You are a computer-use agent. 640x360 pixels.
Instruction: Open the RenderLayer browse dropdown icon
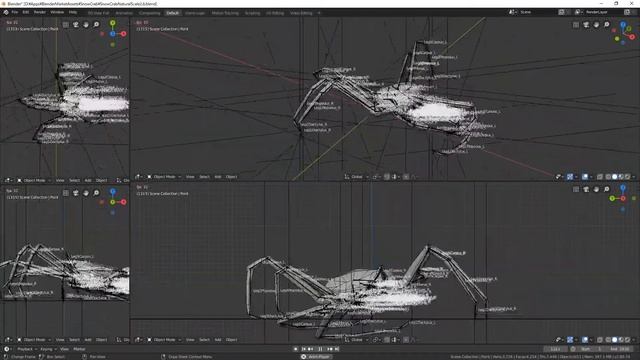pos(578,12)
